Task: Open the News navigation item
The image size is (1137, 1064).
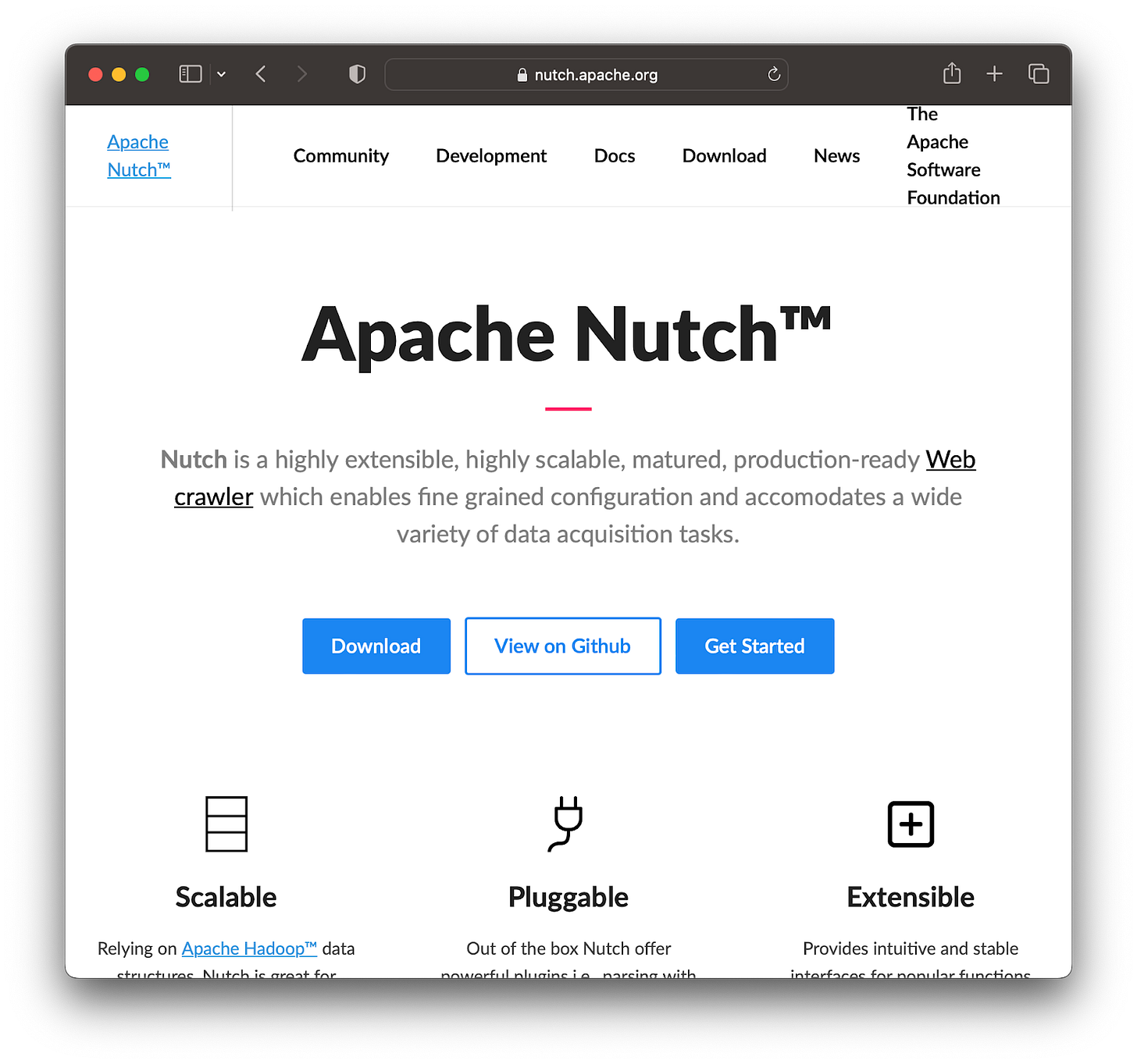Action: point(837,156)
